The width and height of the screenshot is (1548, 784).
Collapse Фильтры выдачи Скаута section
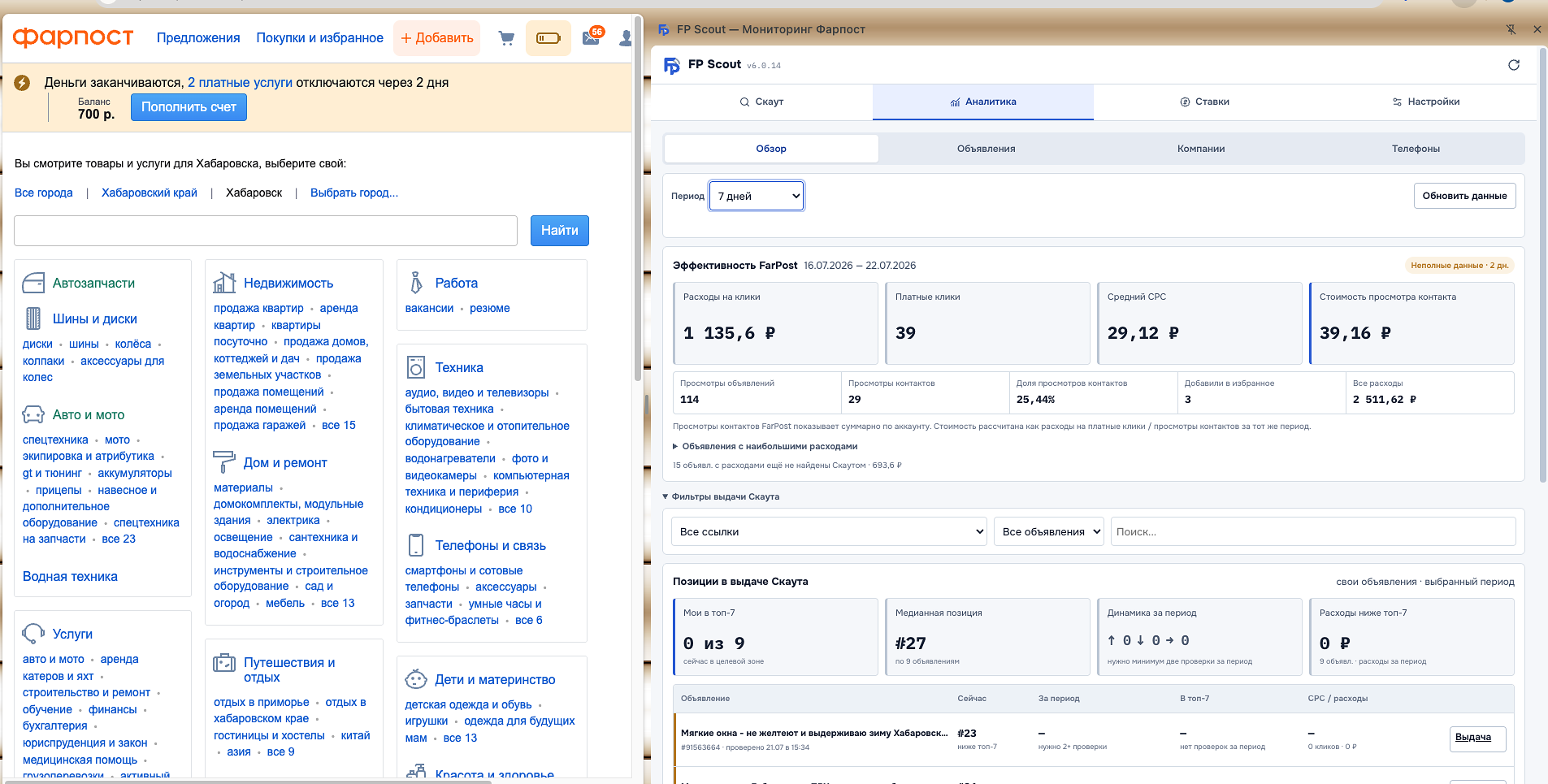[721, 496]
